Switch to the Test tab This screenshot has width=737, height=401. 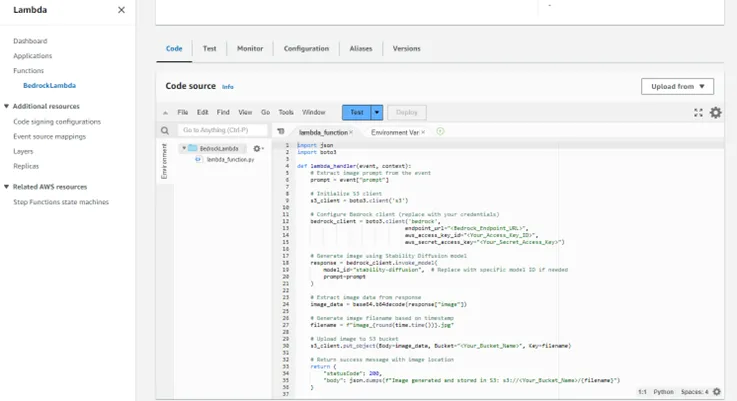click(x=210, y=48)
